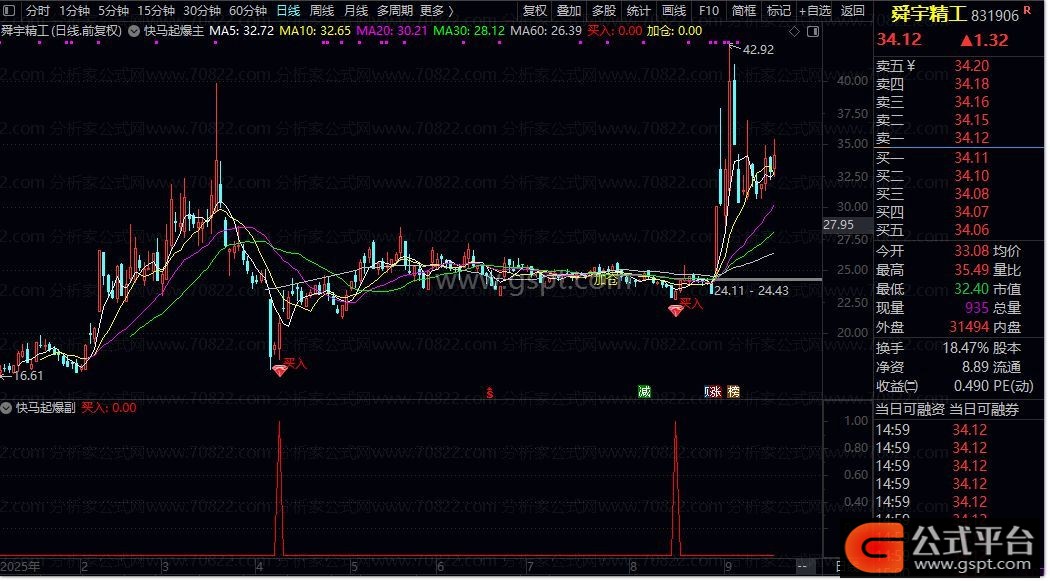Click the MA10: 32.65 legend value
This screenshot has height=581, width=1050.
tap(315, 31)
